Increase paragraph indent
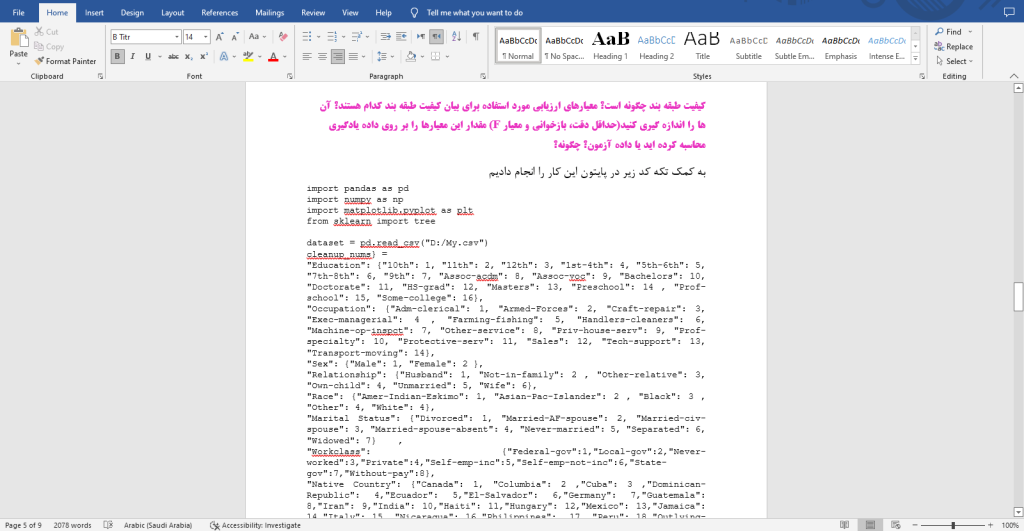Viewport: 1024px width, 531px height. coord(401,37)
